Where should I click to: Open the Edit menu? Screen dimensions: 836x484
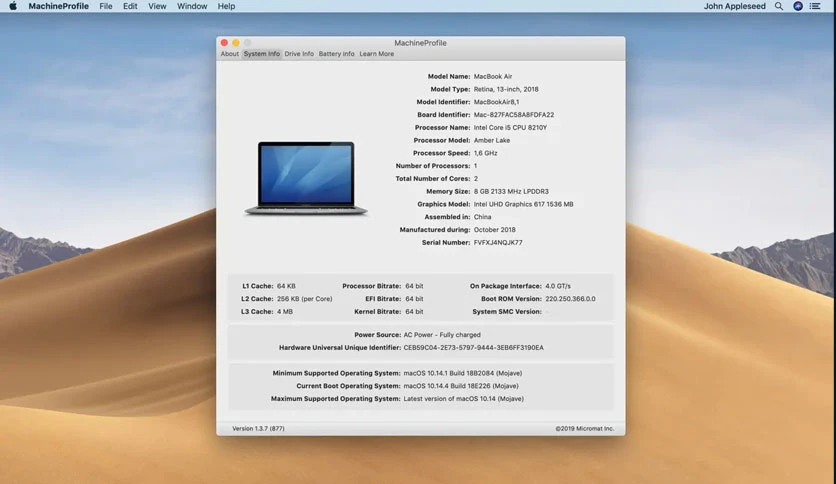coord(130,6)
